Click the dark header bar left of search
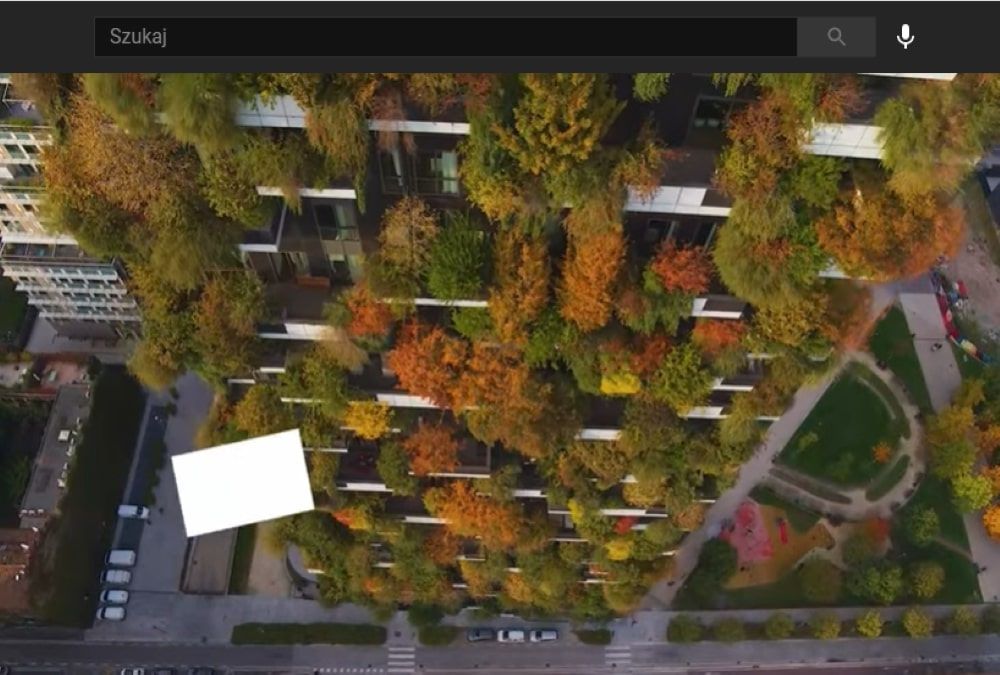 click(46, 37)
